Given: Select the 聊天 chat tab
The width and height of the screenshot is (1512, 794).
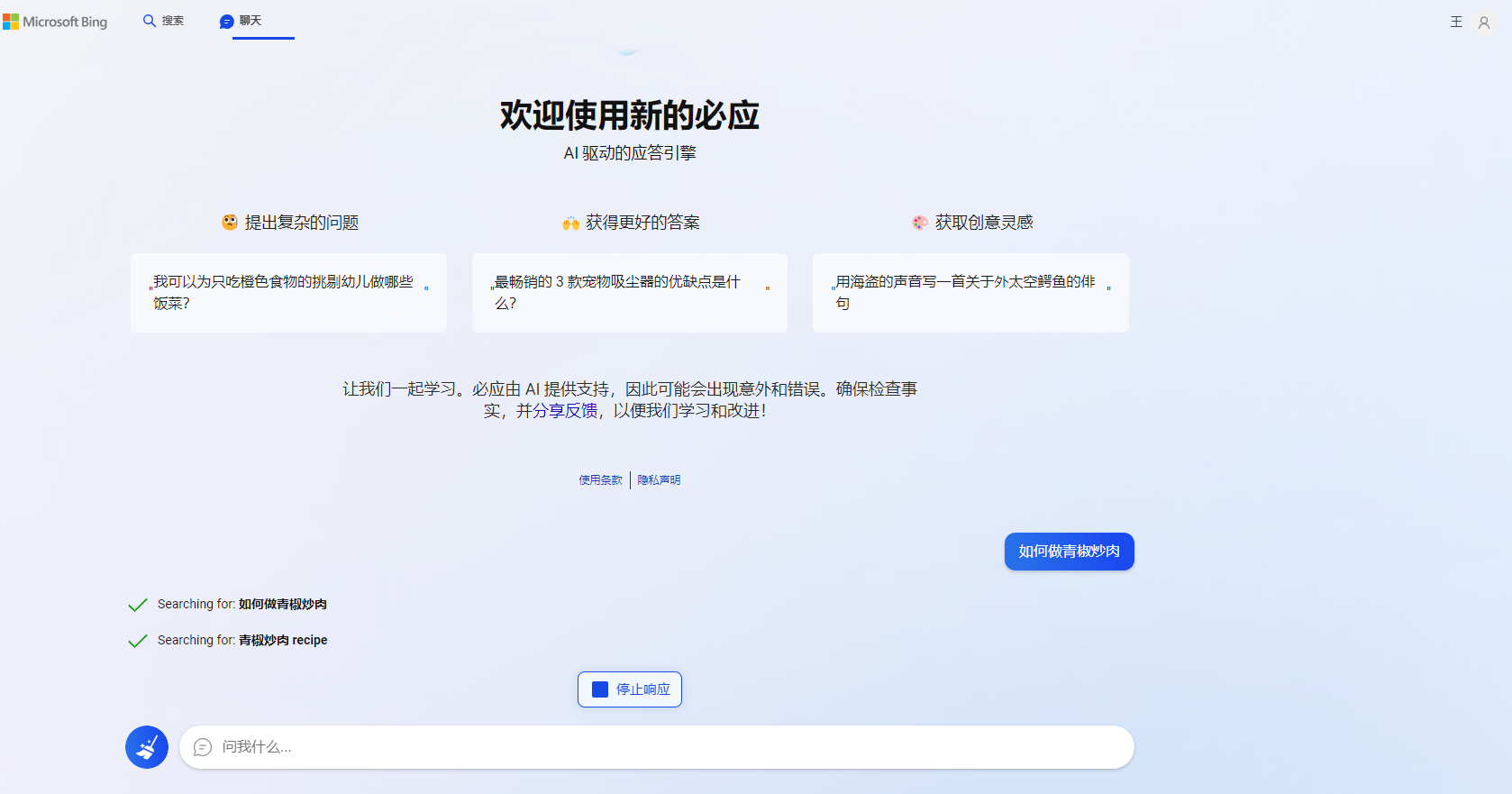Looking at the screenshot, I should 241,21.
